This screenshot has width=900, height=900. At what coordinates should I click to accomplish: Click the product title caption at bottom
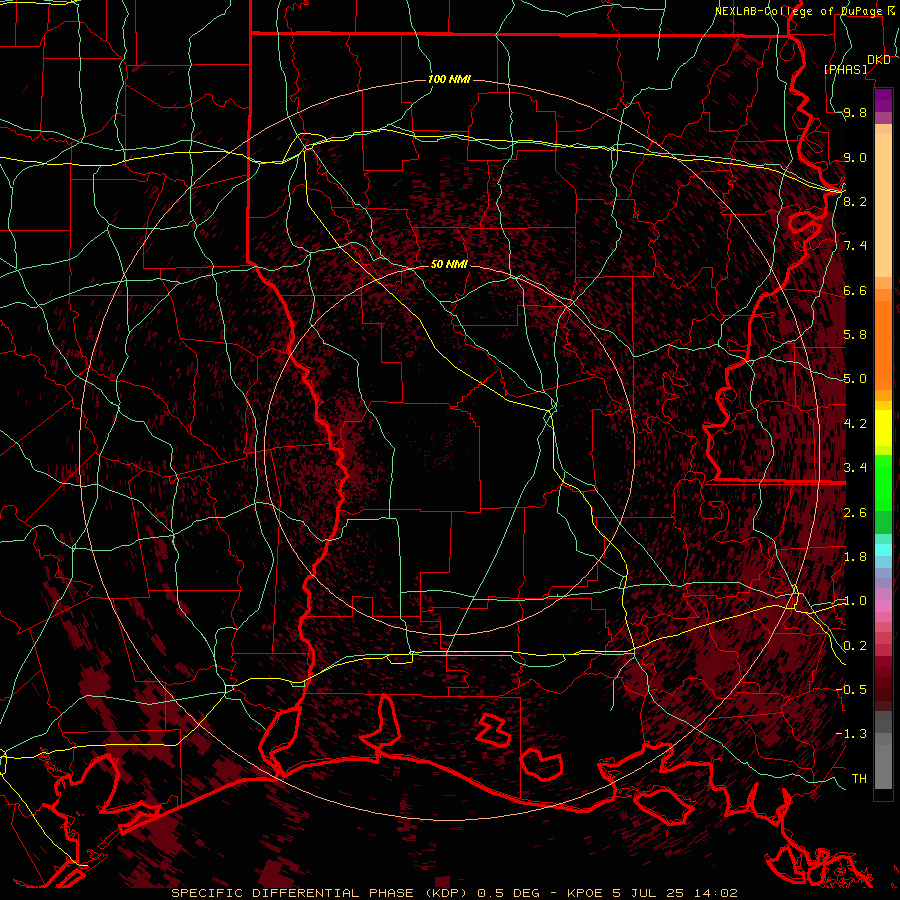[x=454, y=893]
